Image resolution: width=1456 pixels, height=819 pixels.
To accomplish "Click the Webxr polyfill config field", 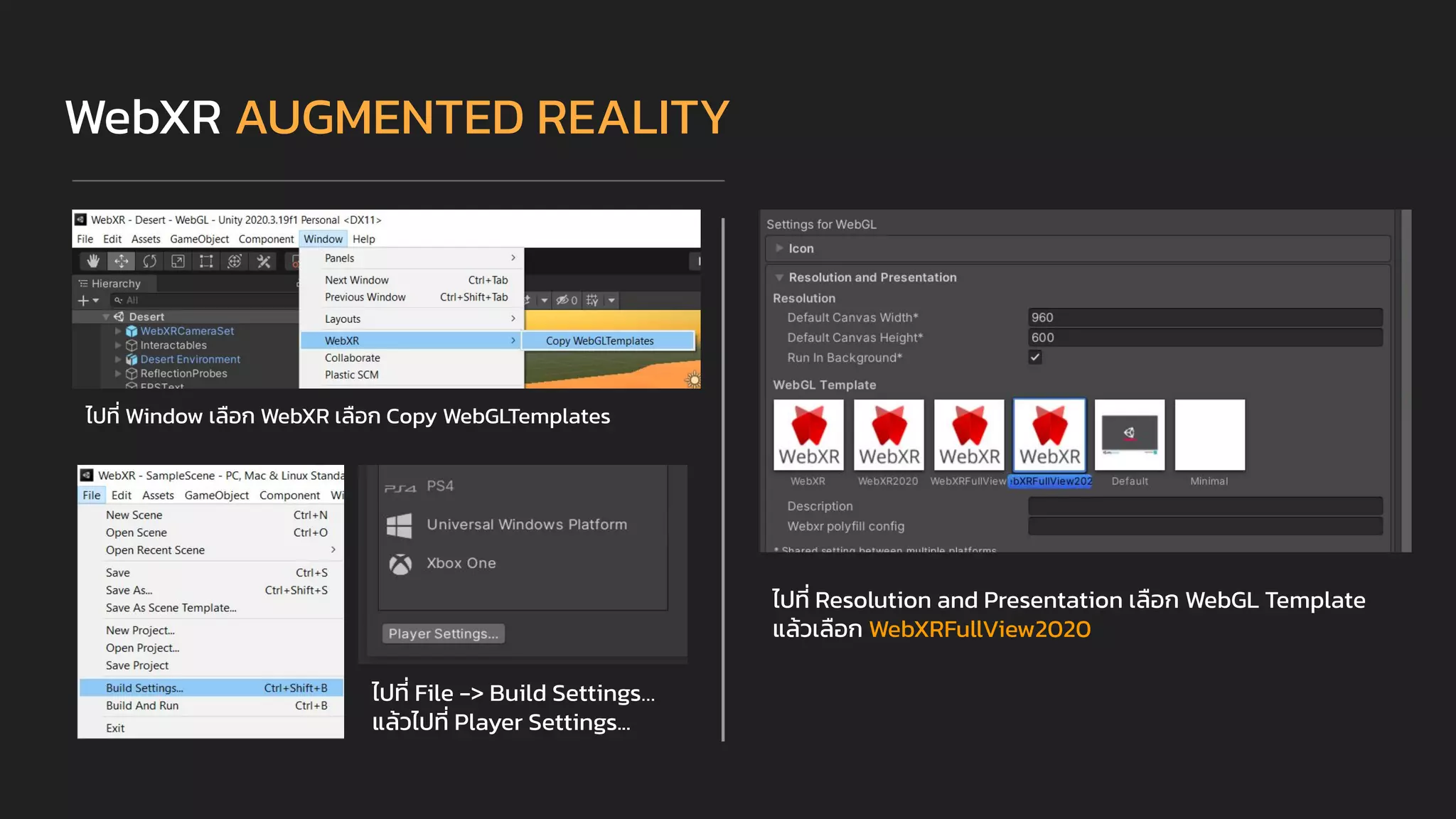I will pyautogui.click(x=1205, y=526).
